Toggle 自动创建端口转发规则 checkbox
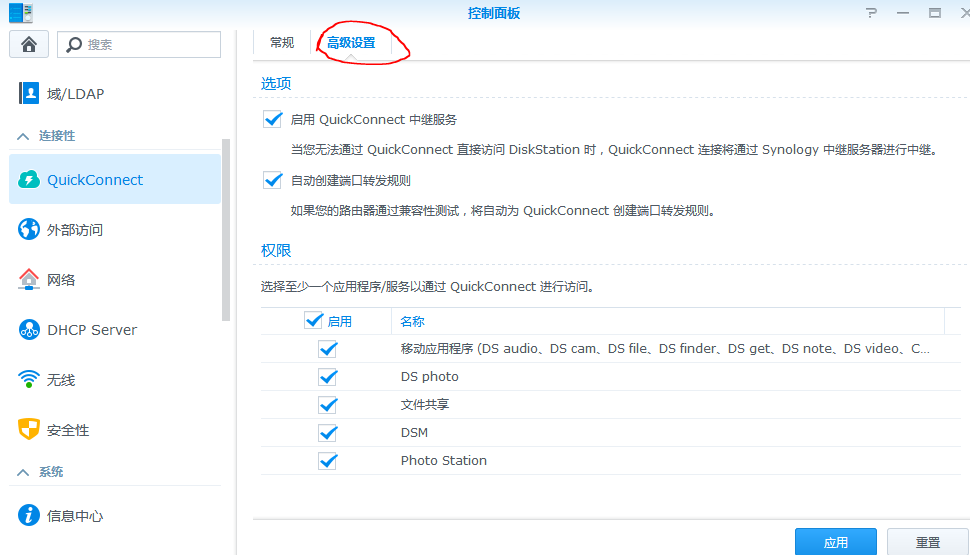Screen dimensions: 970x555 [273, 180]
